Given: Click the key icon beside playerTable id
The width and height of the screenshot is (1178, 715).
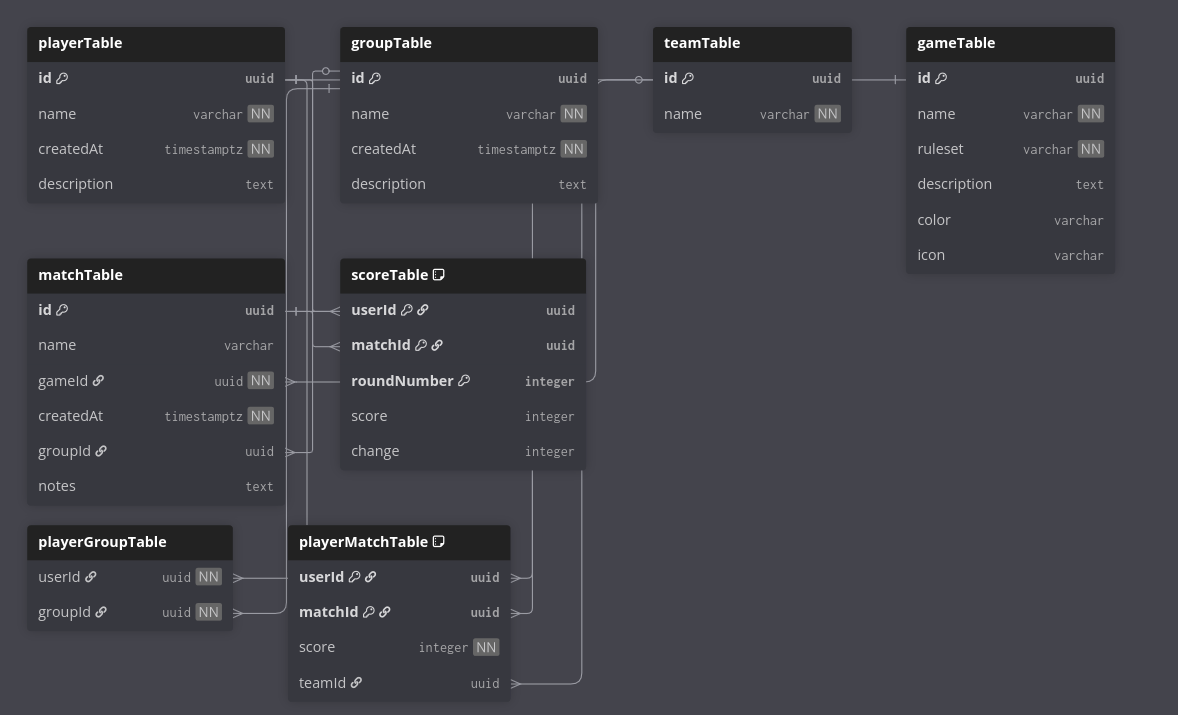Looking at the screenshot, I should (x=62, y=78).
